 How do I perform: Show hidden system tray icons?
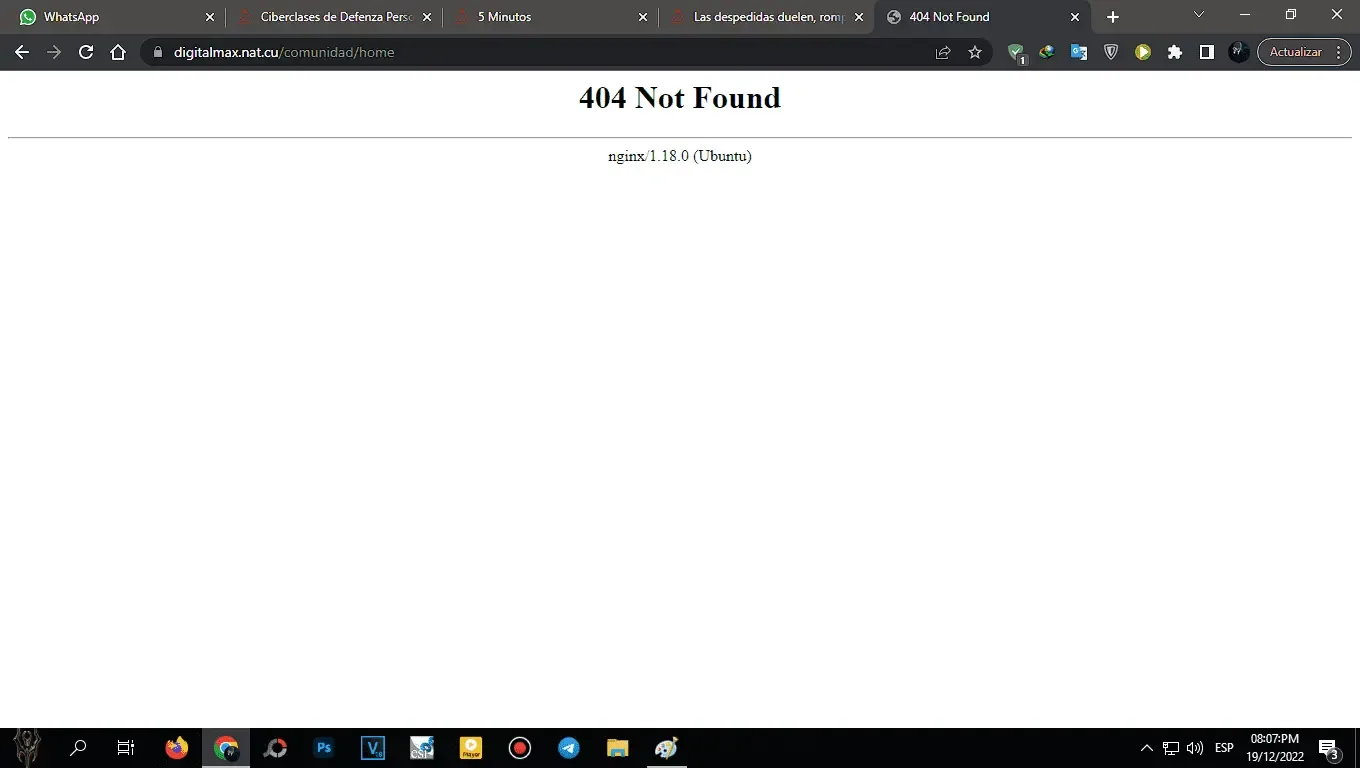click(x=1147, y=748)
